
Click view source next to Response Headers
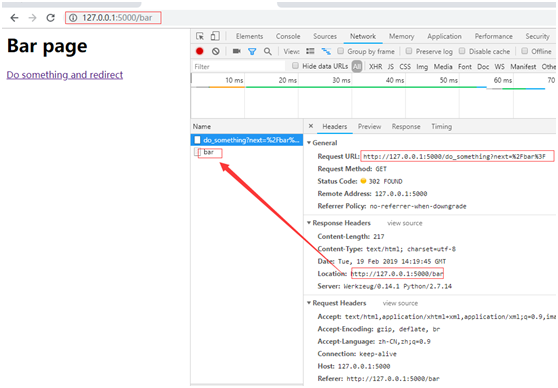[x=405, y=223]
